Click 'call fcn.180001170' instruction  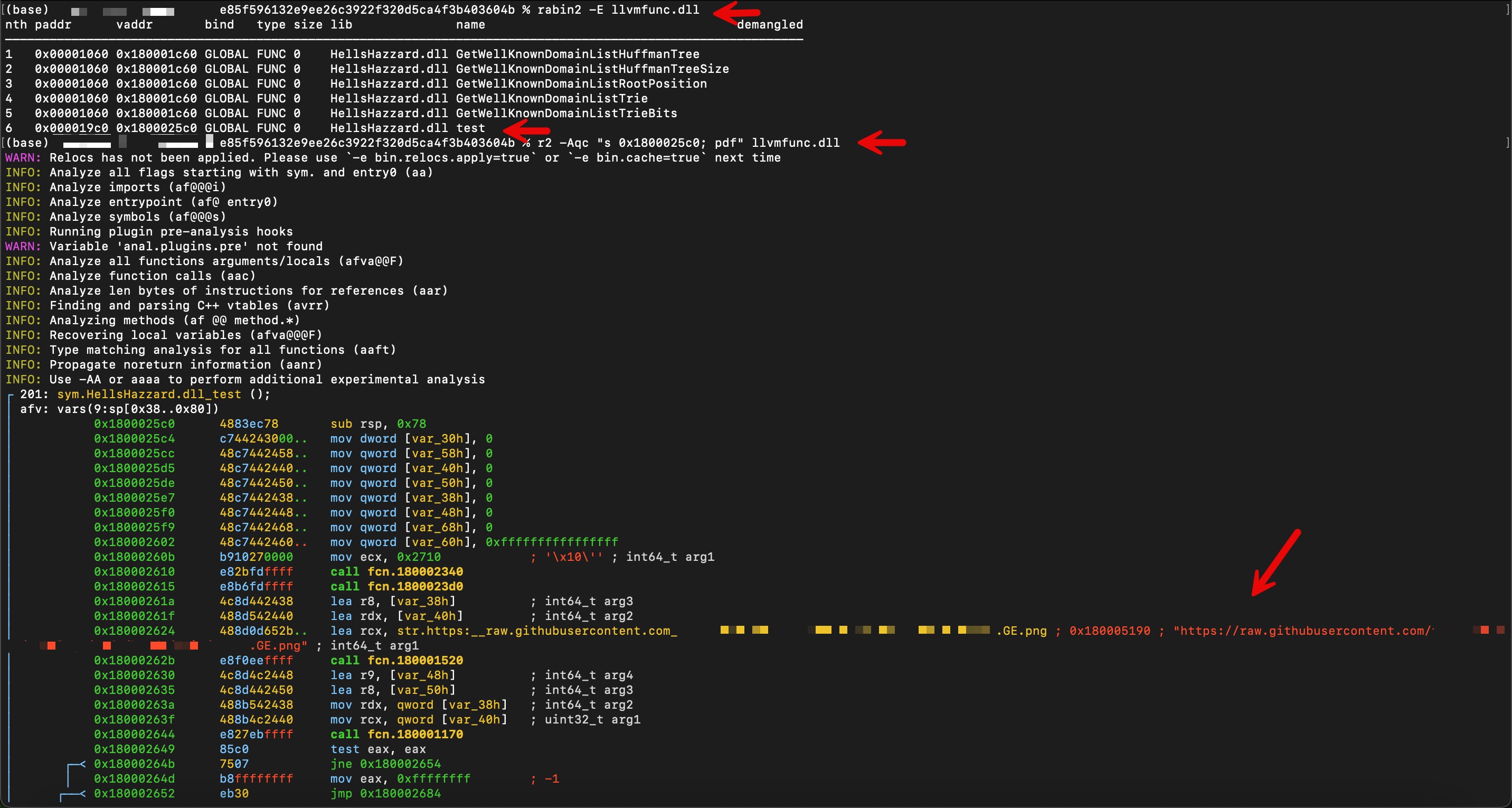point(397,735)
